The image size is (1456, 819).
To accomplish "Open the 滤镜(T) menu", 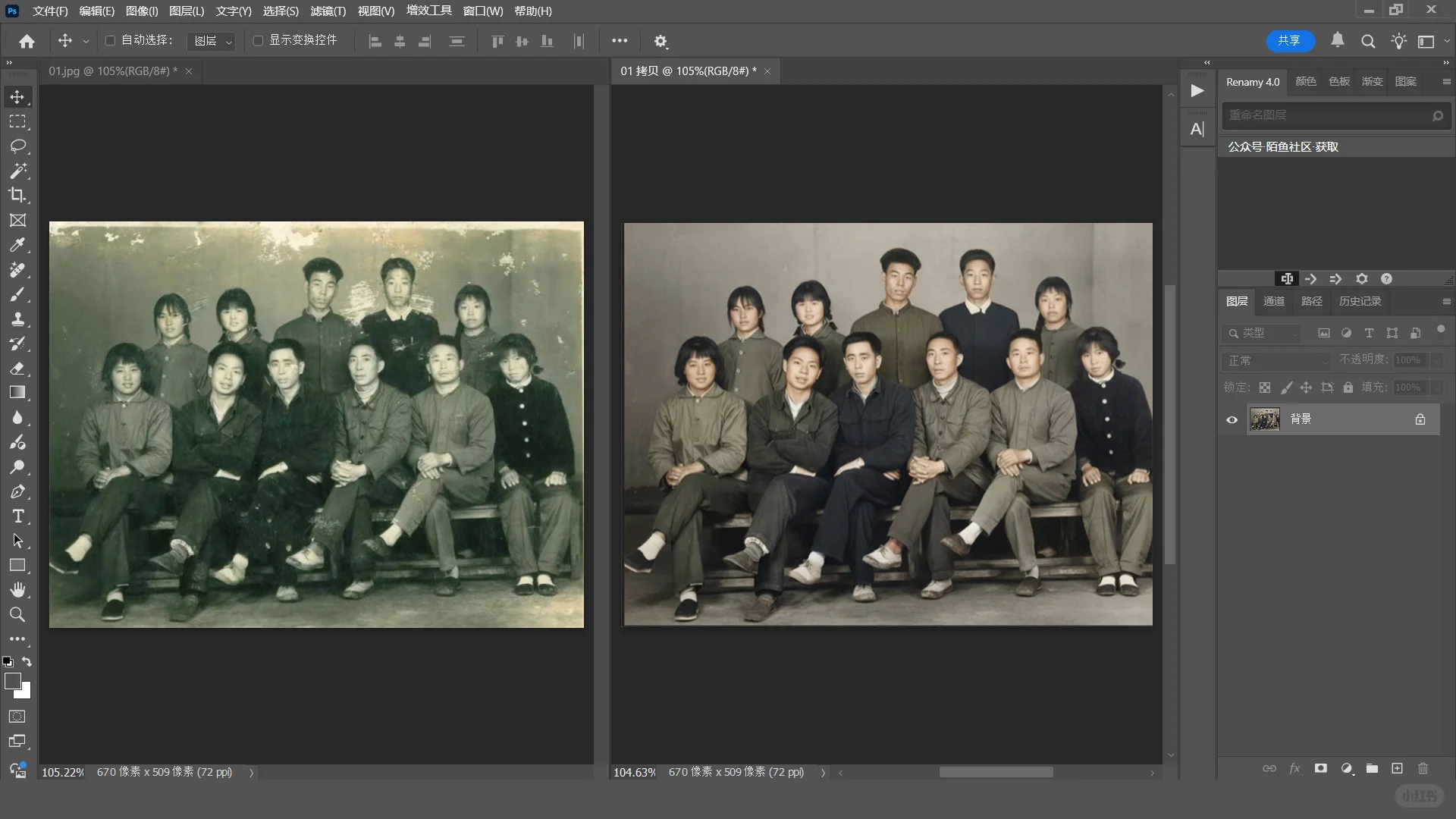I will pos(328,11).
